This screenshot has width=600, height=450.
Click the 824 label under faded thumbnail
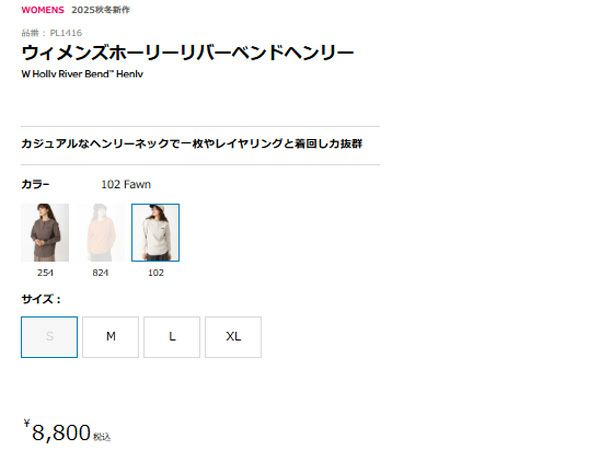point(100,273)
